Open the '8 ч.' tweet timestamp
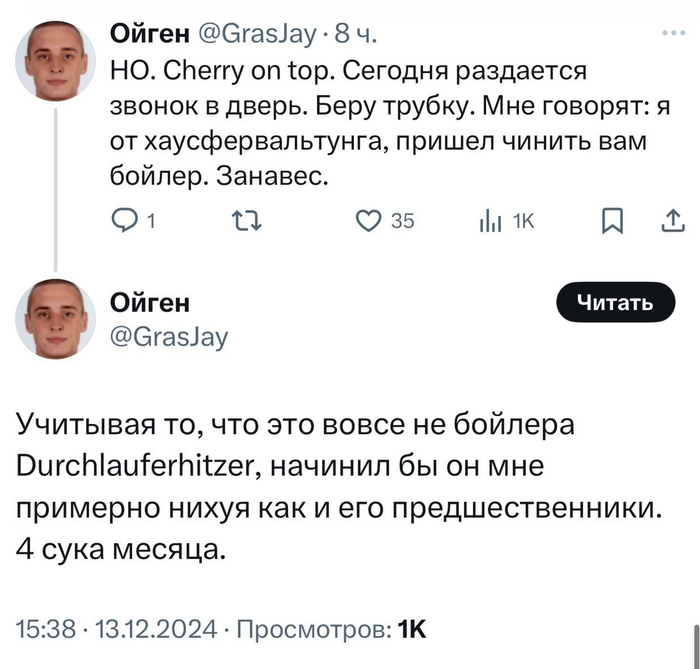700x669 pixels. (x=355, y=36)
